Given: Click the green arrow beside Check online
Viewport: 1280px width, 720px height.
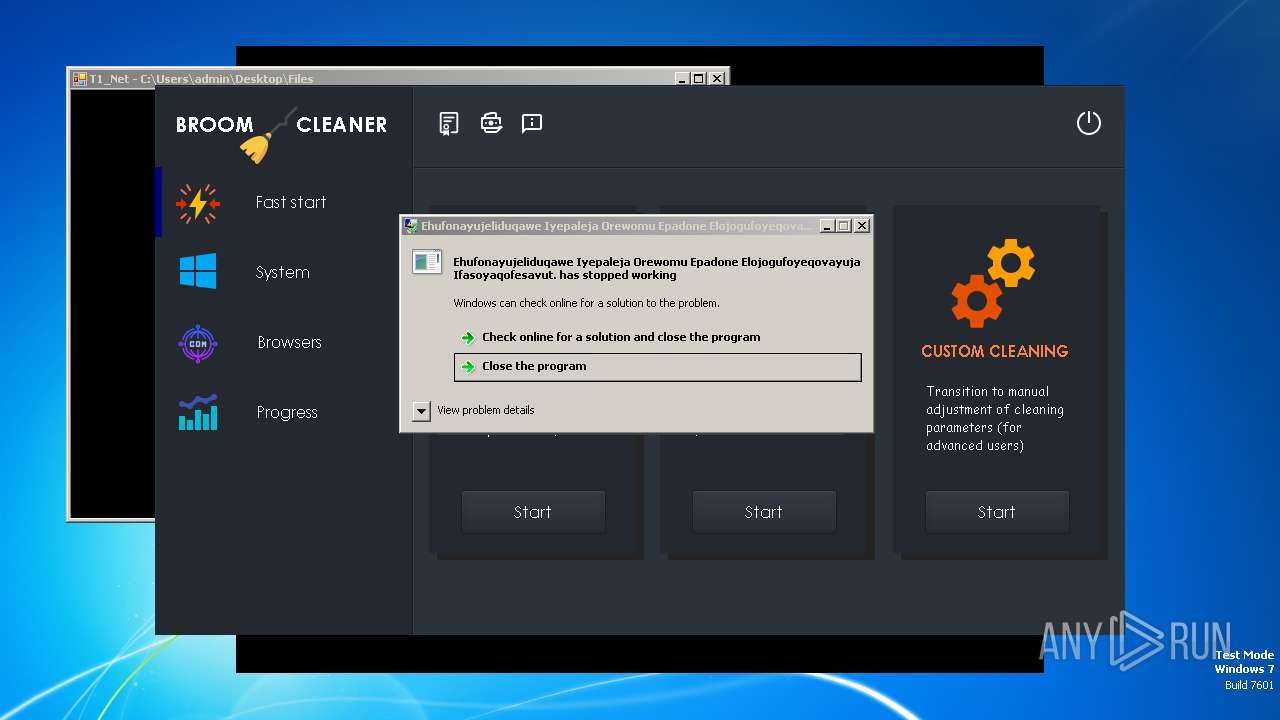Looking at the screenshot, I should click(467, 337).
